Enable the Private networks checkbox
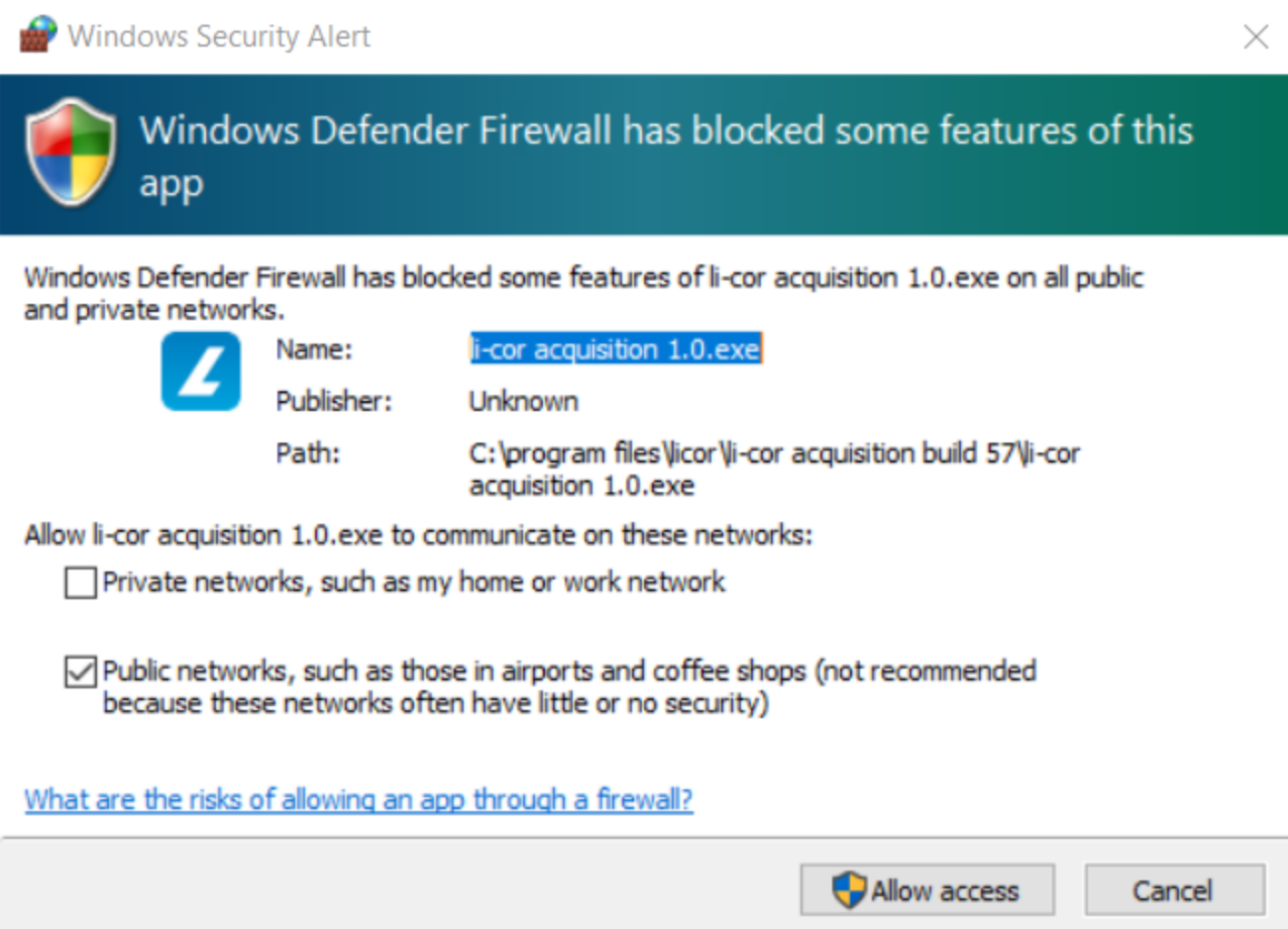Image resolution: width=1288 pixels, height=929 pixels. (x=80, y=582)
